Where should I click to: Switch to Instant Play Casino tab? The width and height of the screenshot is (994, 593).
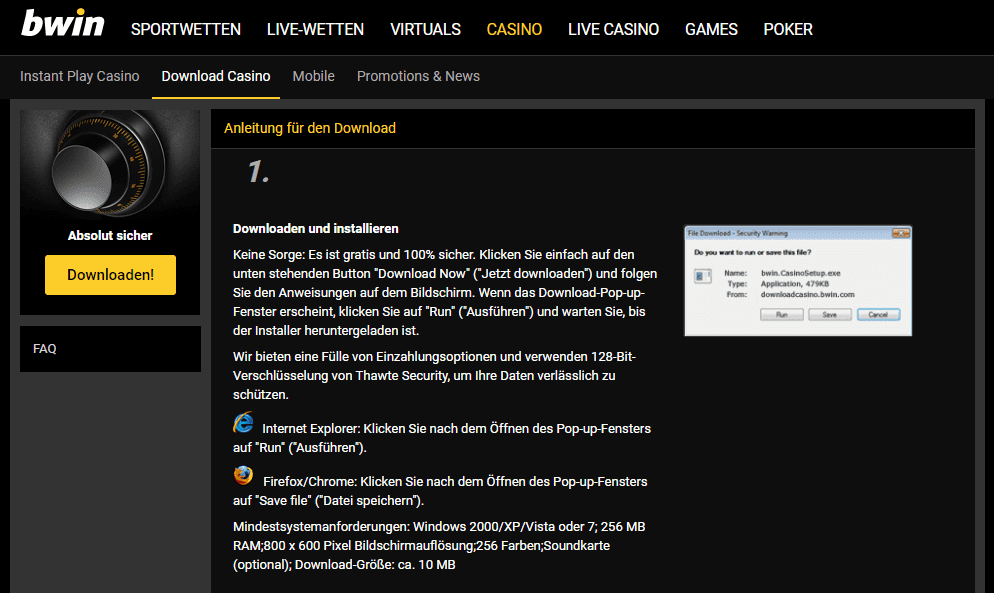(80, 76)
